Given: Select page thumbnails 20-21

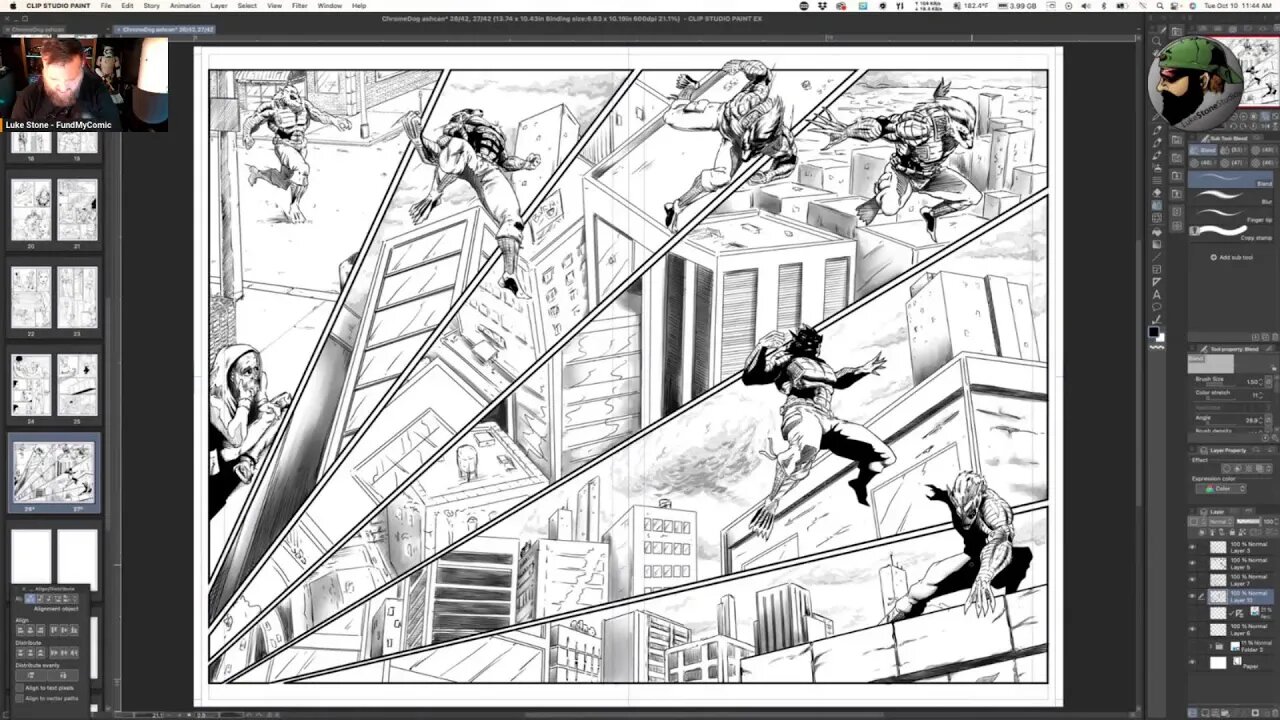Looking at the screenshot, I should [x=54, y=210].
